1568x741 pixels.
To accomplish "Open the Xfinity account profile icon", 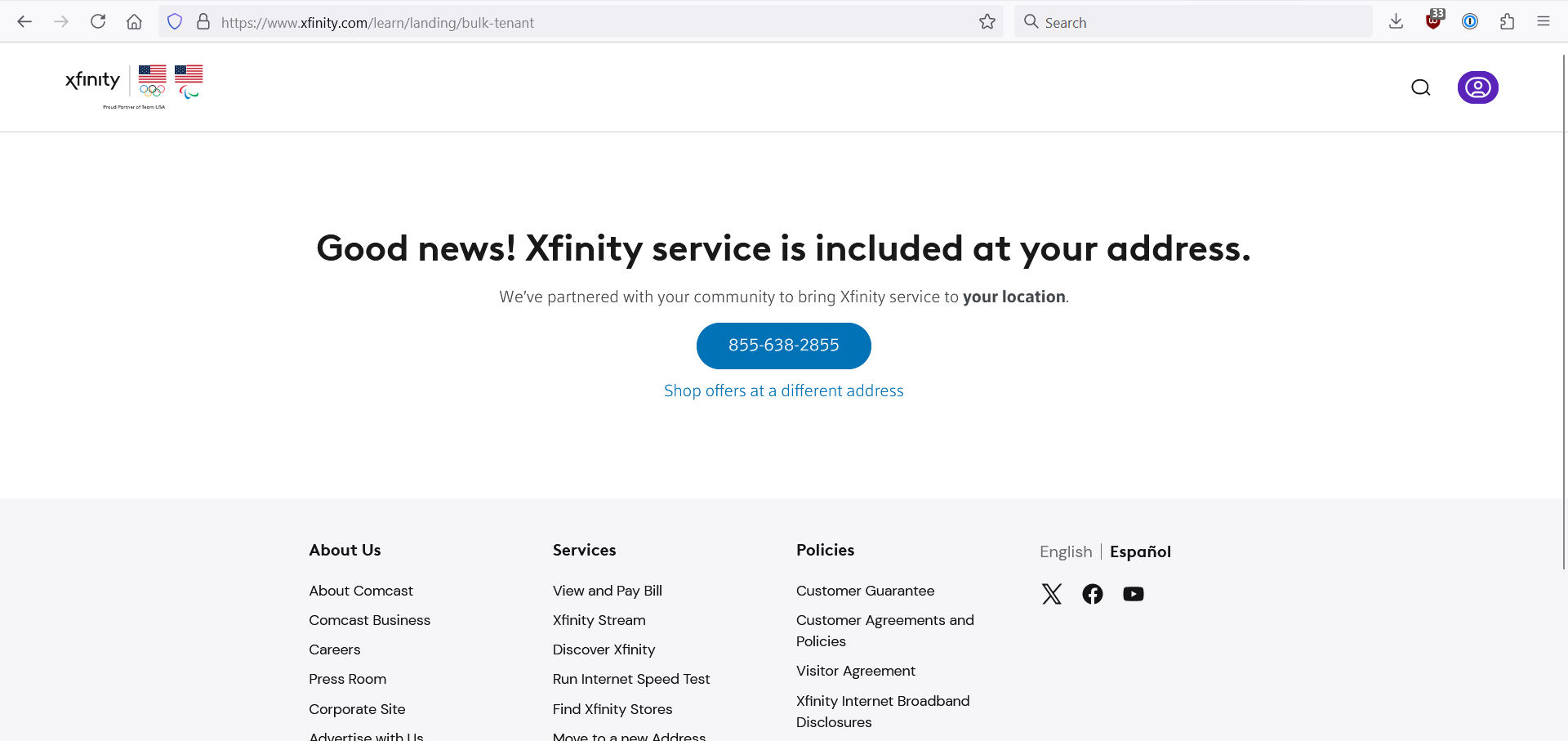I will coord(1478,87).
